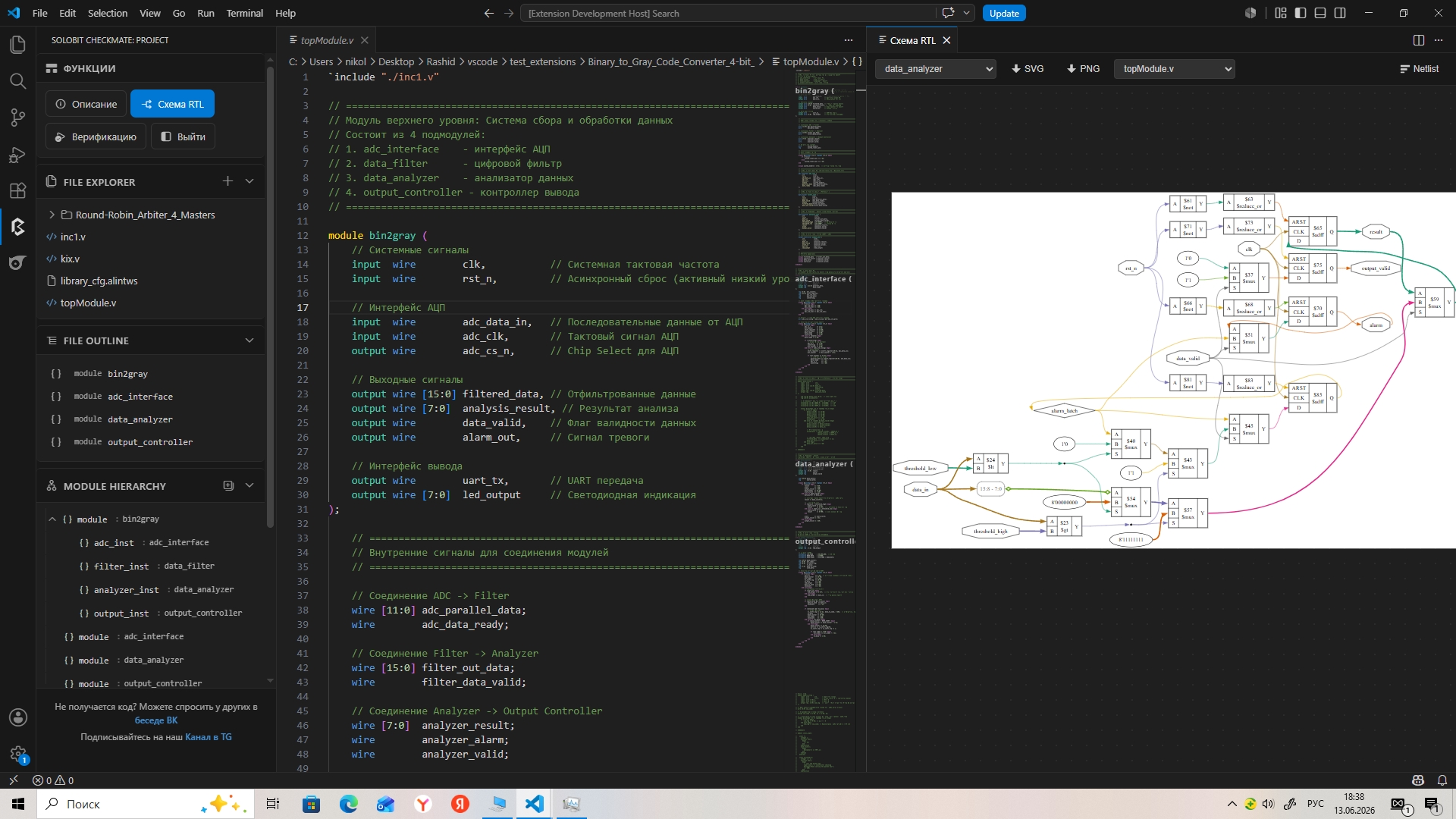Toggle the bottom panel layout icon

point(1319,13)
